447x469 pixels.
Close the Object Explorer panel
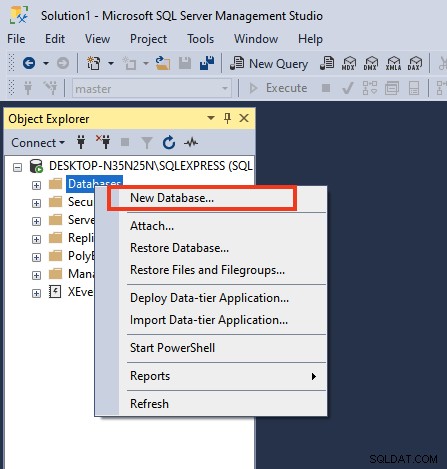244,118
